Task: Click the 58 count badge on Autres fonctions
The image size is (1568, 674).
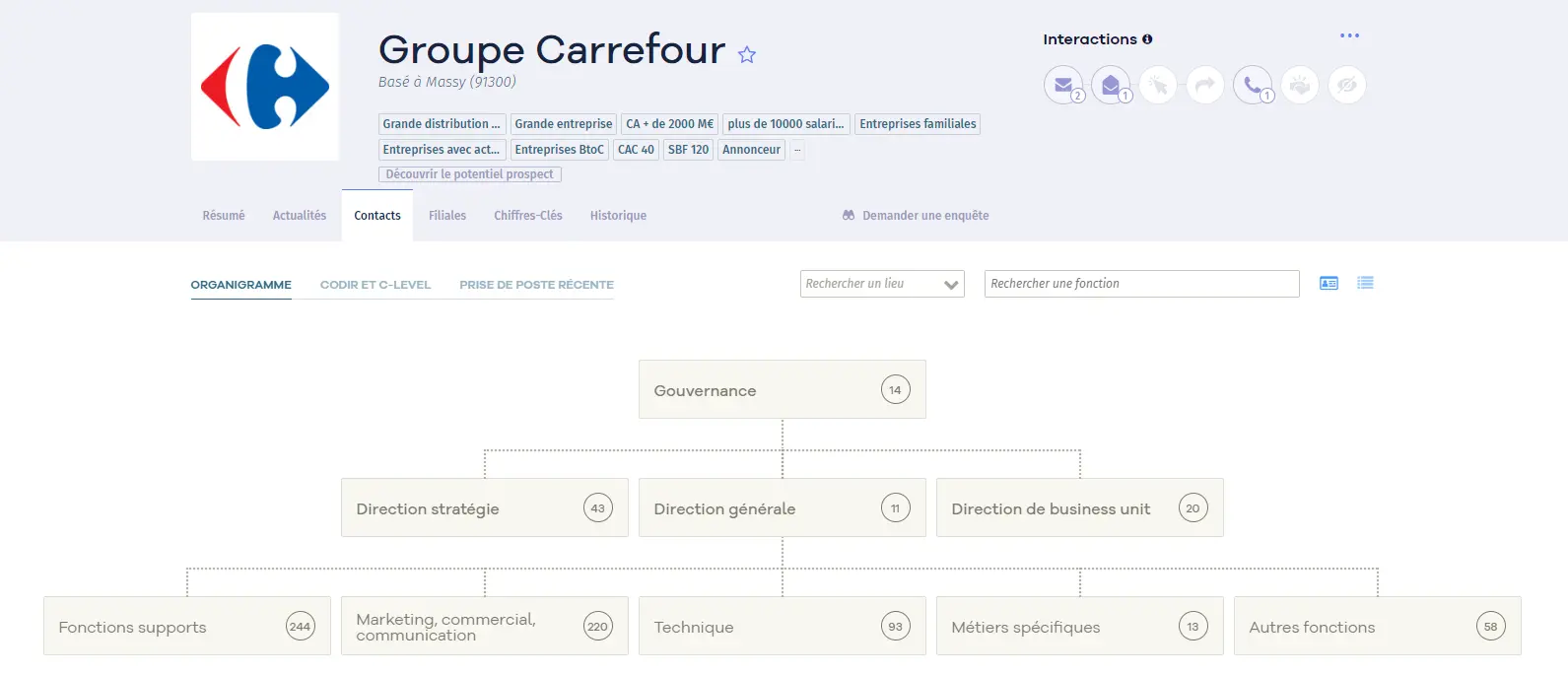Action: click(1491, 627)
